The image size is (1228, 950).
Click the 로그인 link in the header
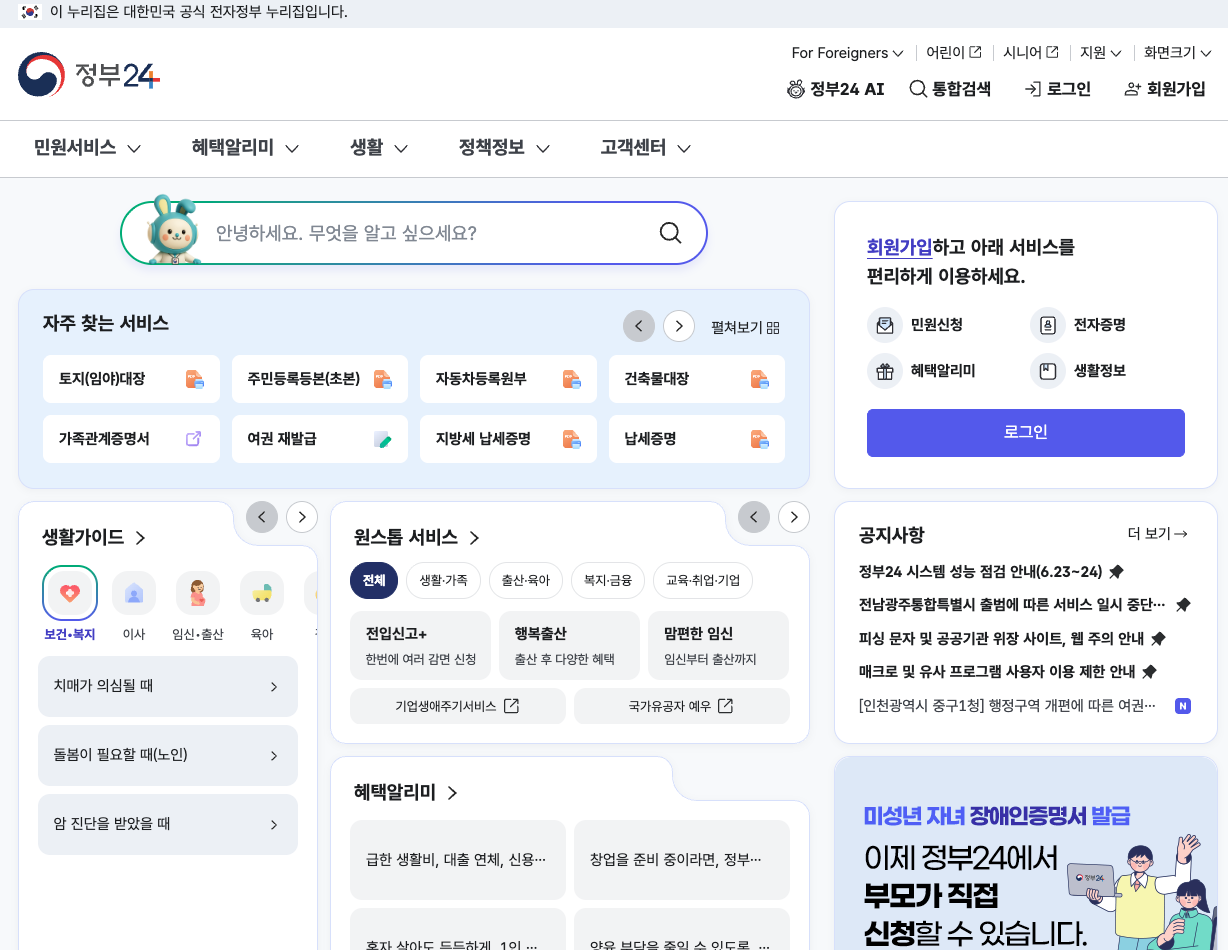(1058, 89)
